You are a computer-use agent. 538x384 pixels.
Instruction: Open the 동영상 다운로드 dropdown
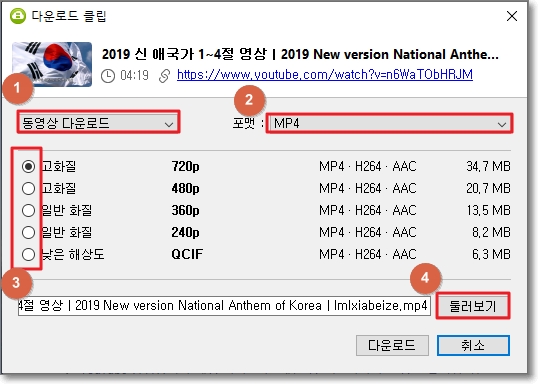click(98, 123)
